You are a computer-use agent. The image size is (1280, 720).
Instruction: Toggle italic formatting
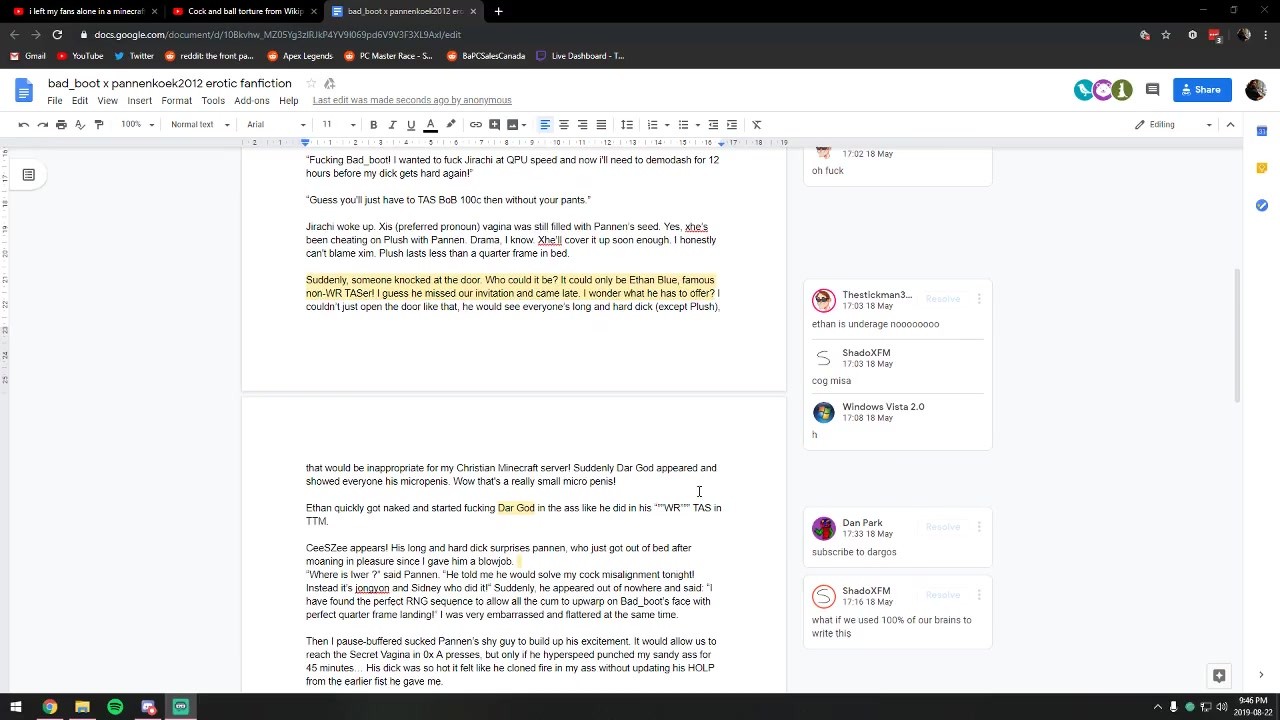[x=392, y=125]
